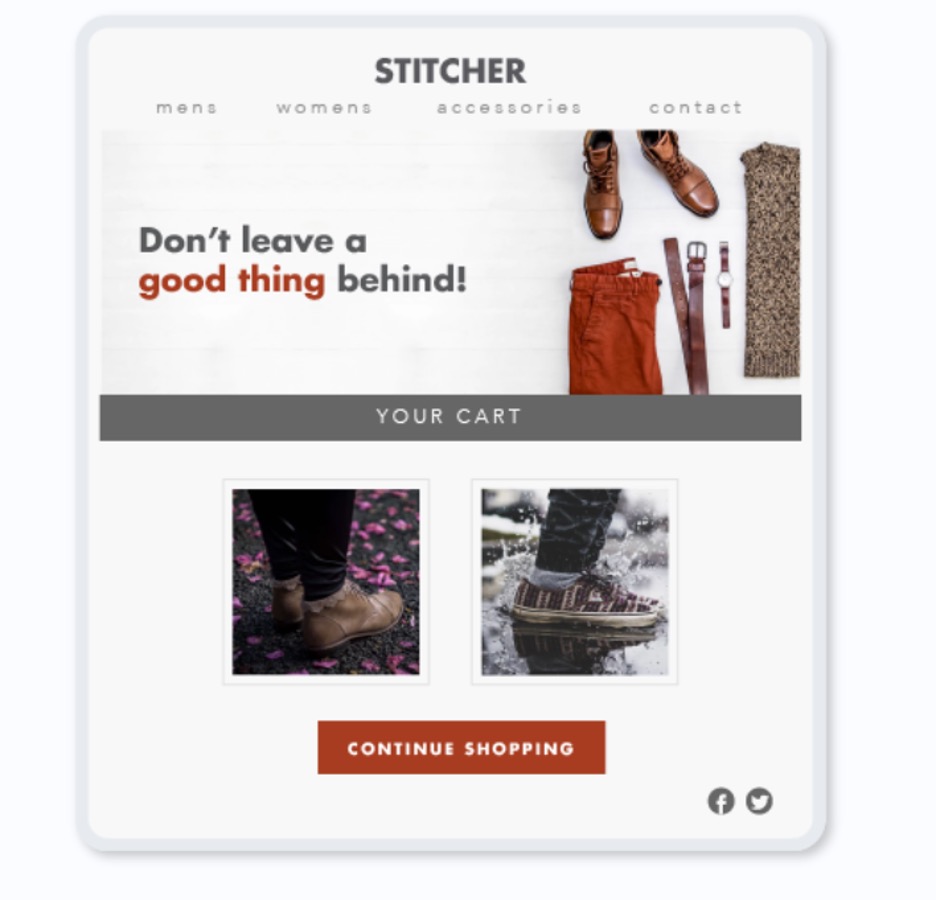The image size is (936, 900).
Task: Click the wristwatch in the banner
Action: pos(725,284)
